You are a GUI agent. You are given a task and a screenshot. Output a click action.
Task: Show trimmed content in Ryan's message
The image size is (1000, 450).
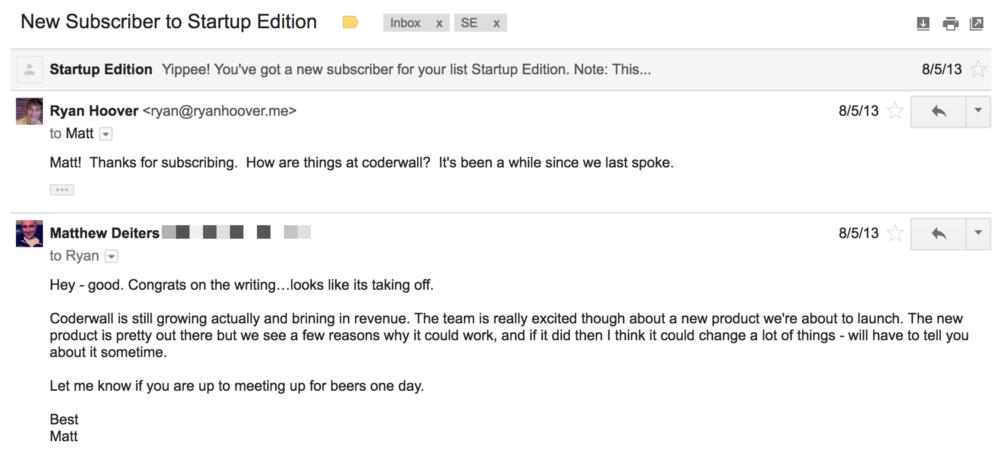(x=62, y=190)
